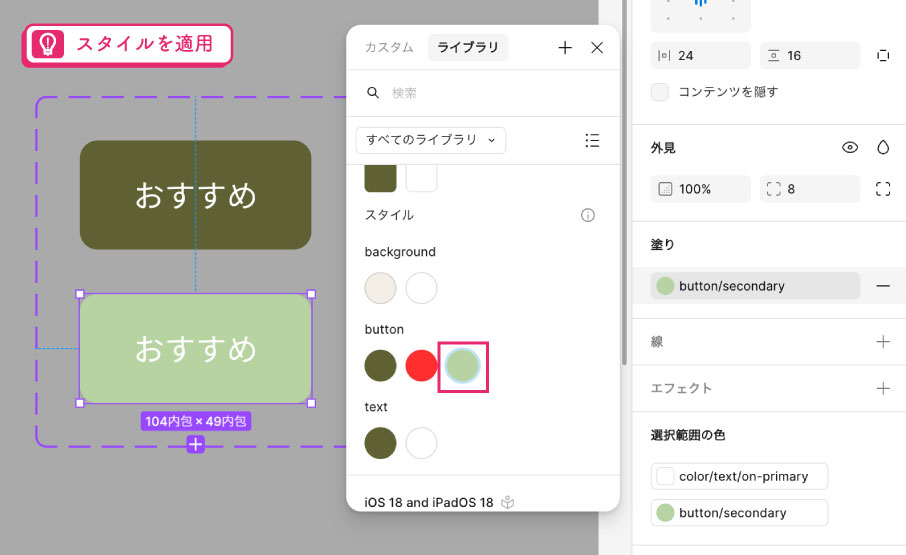Click the info icon beside スタイル
This screenshot has width=906, height=555.
(x=588, y=215)
